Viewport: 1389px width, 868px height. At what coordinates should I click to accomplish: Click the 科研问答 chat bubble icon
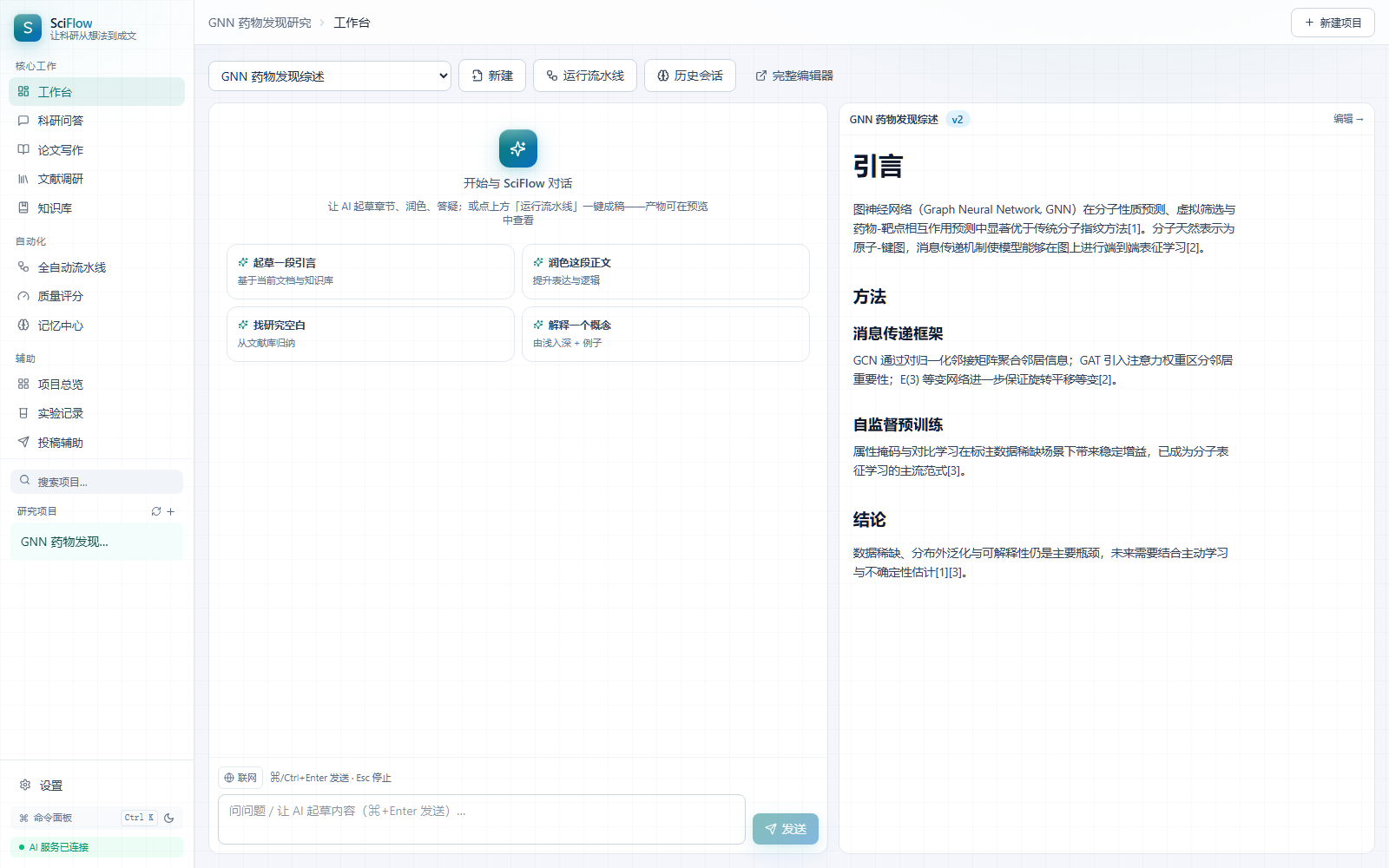pyautogui.click(x=23, y=121)
